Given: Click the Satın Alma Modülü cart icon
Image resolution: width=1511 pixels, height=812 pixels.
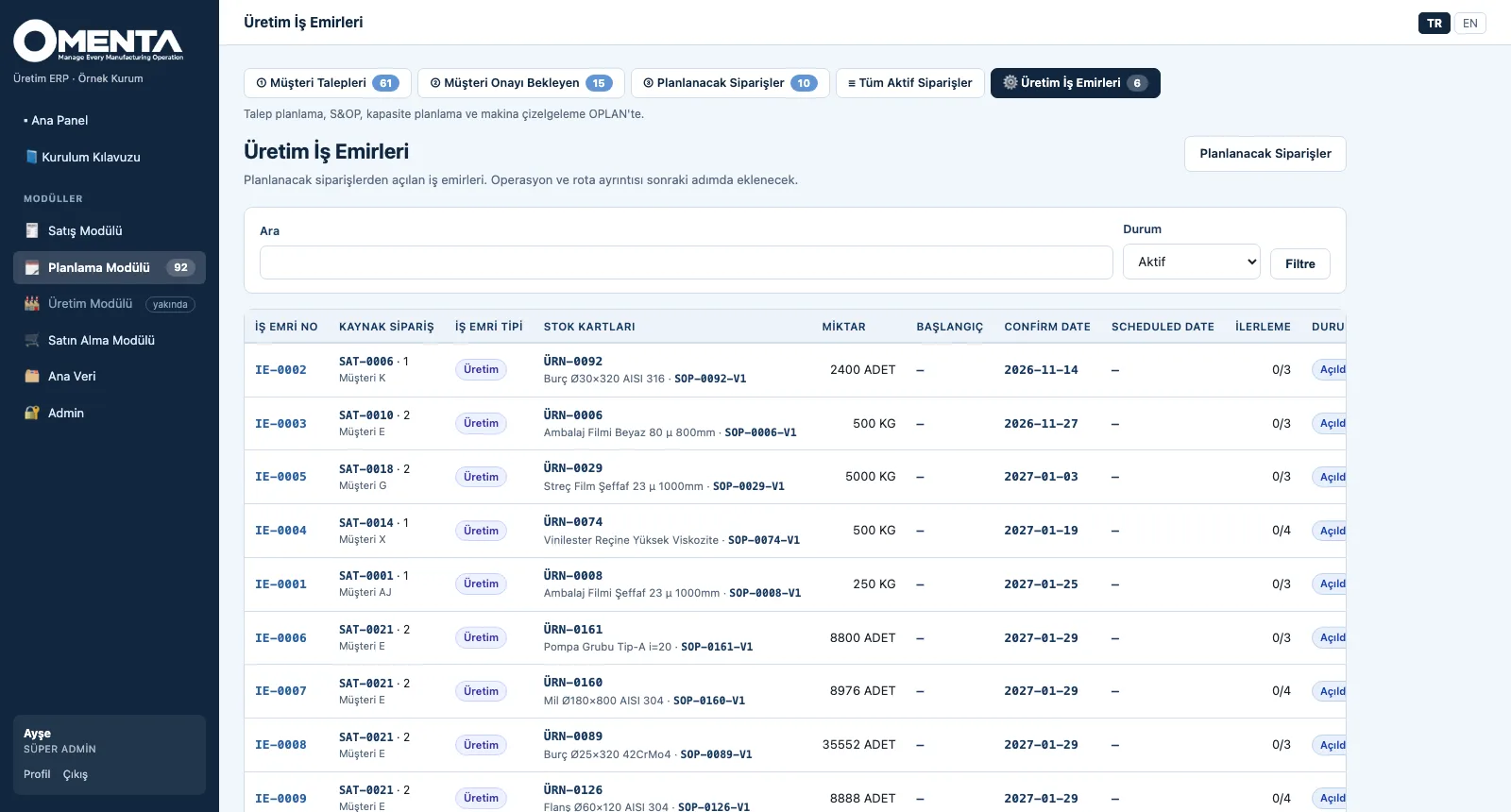Looking at the screenshot, I should (x=32, y=340).
